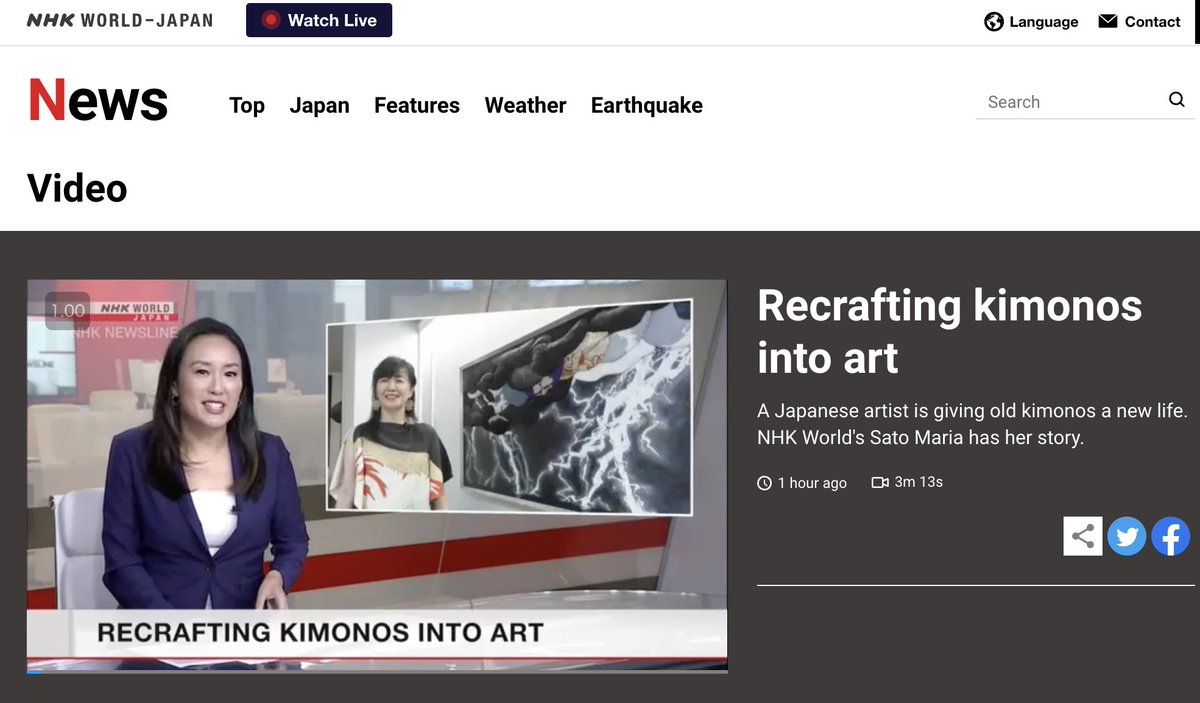Image resolution: width=1200 pixels, height=703 pixels.
Task: Click the camera icon next to 3m 13s
Action: [x=880, y=482]
